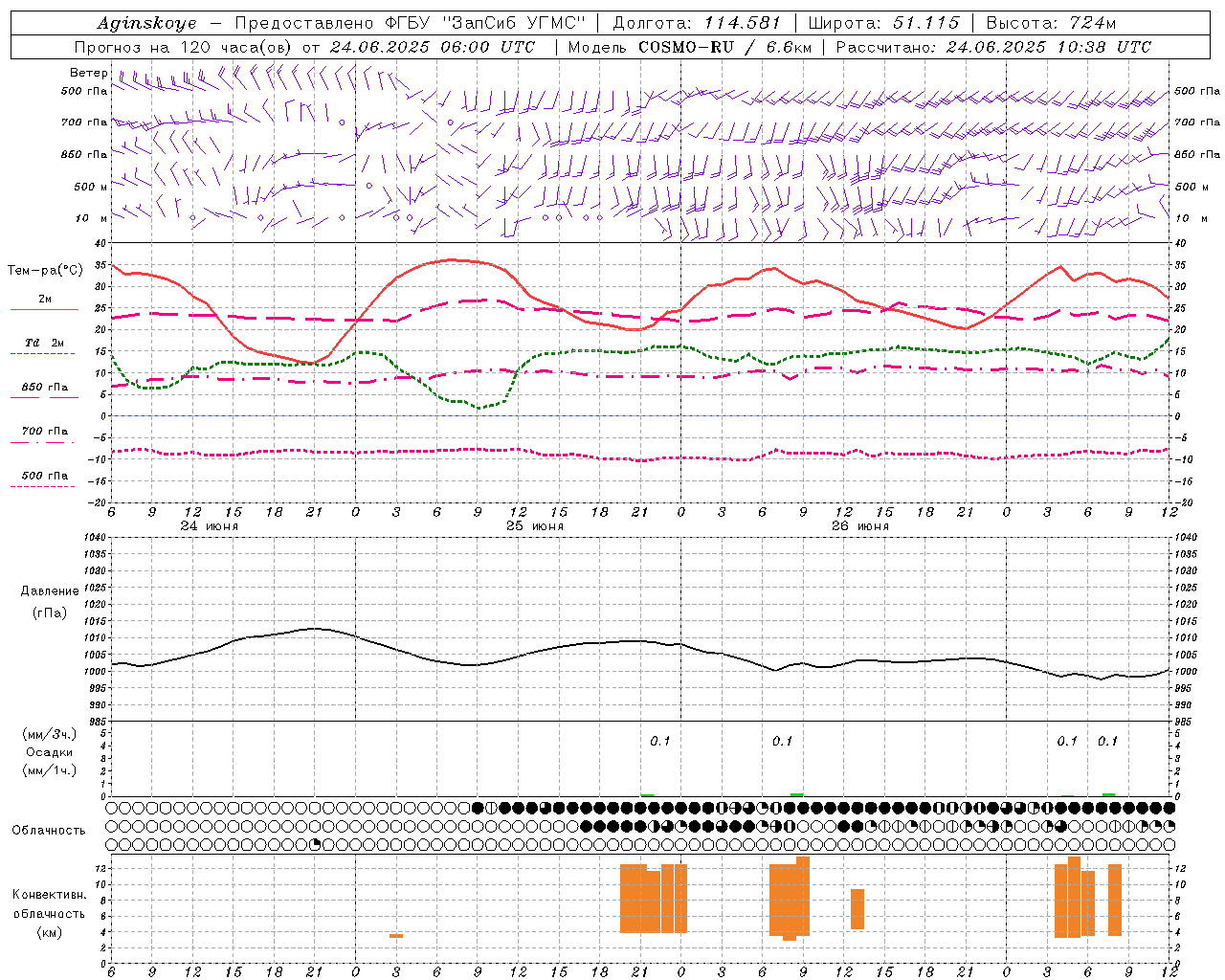Select the Td 2м dew point legend label

45,343
